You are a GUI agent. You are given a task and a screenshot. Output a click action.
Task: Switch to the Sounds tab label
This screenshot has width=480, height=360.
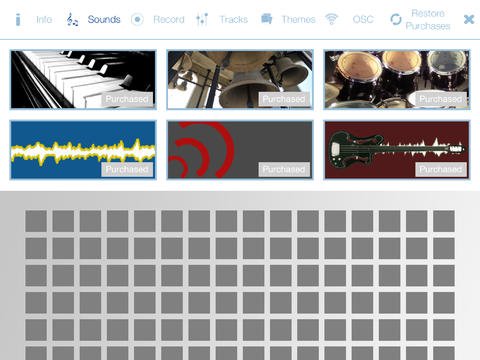(x=104, y=19)
